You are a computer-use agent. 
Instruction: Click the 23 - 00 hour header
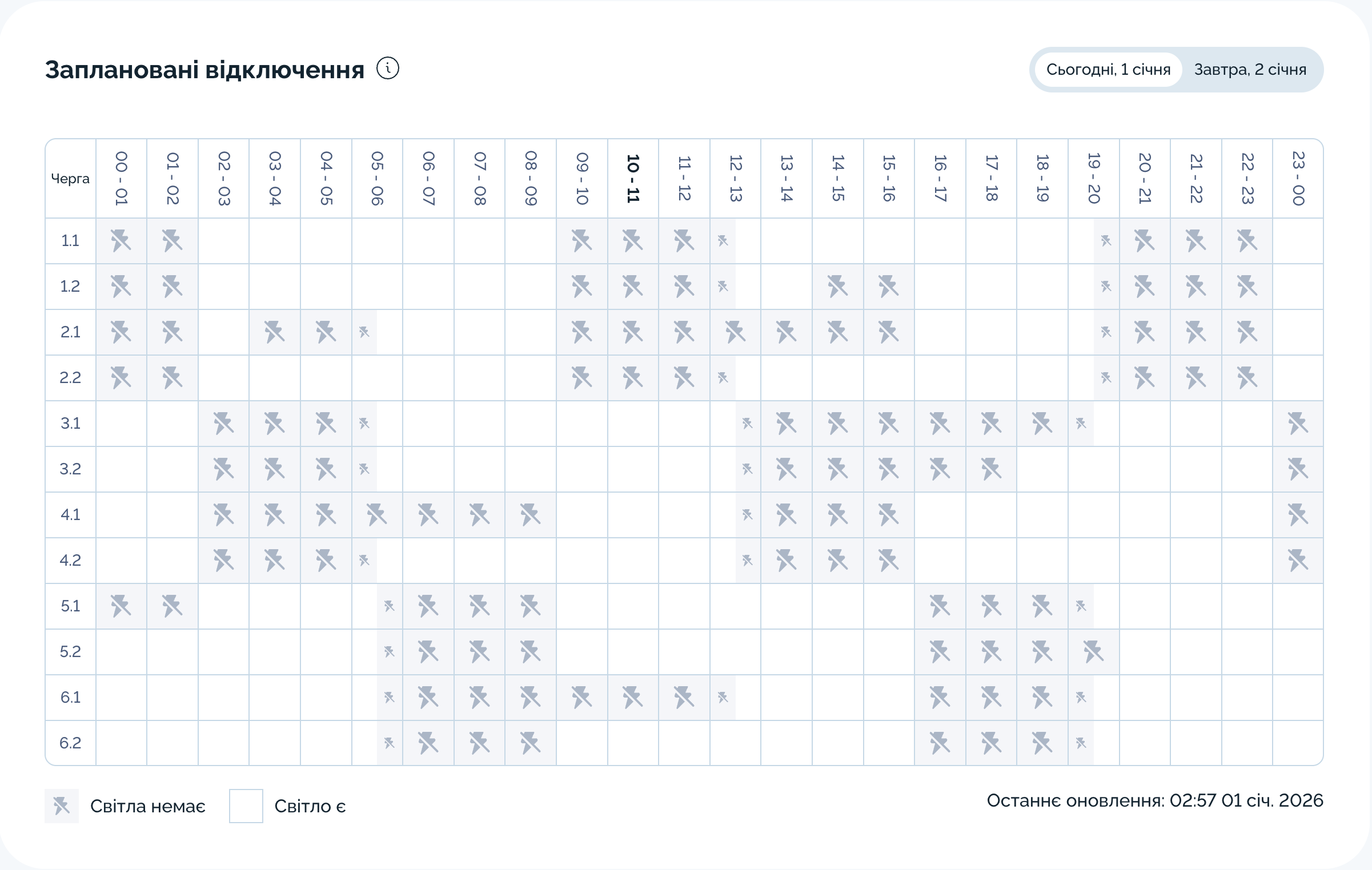click(1298, 178)
